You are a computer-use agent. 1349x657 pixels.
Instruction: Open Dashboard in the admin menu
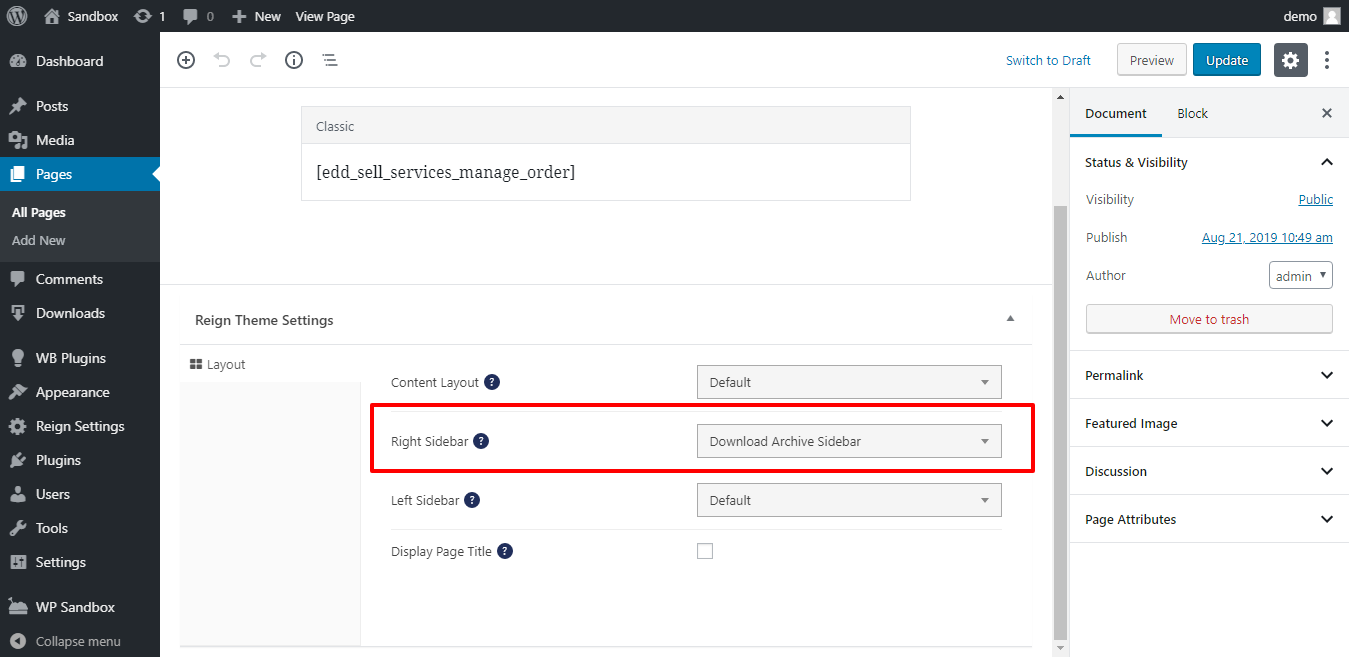pos(80,61)
